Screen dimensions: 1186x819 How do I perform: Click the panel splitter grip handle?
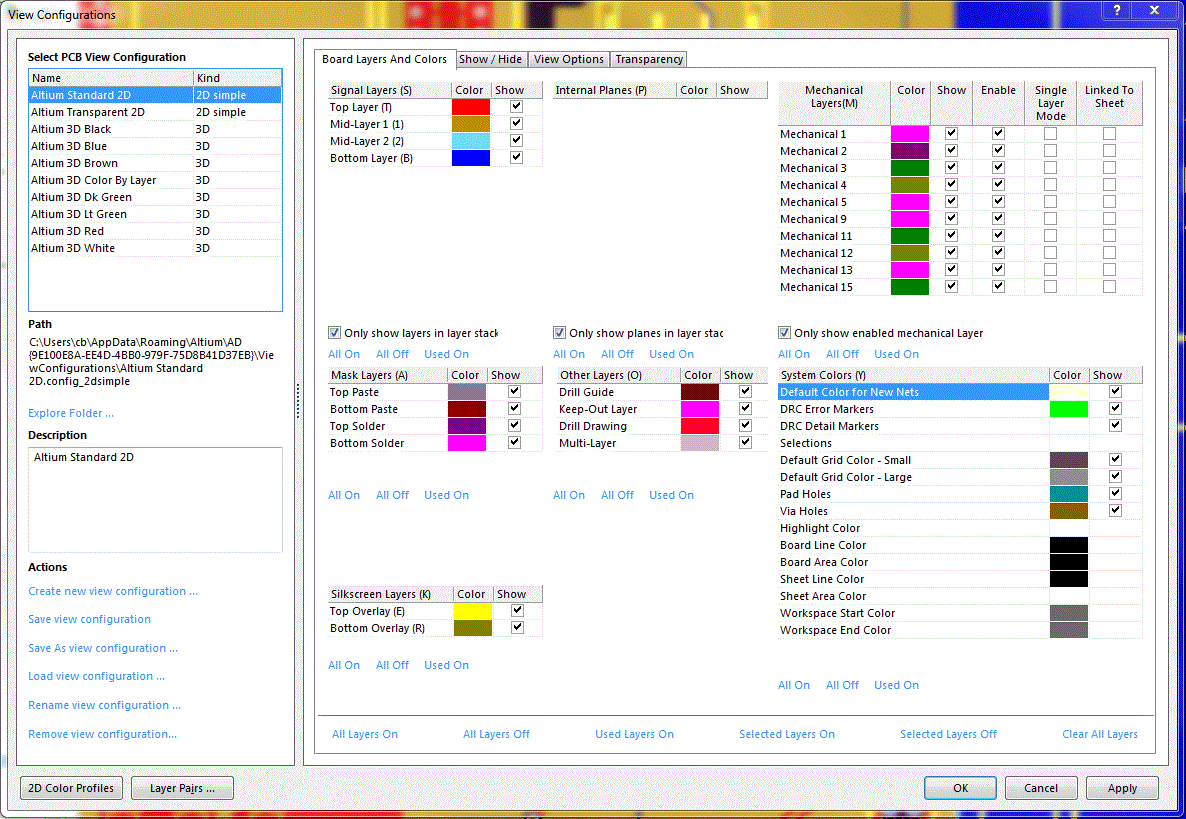[298, 400]
